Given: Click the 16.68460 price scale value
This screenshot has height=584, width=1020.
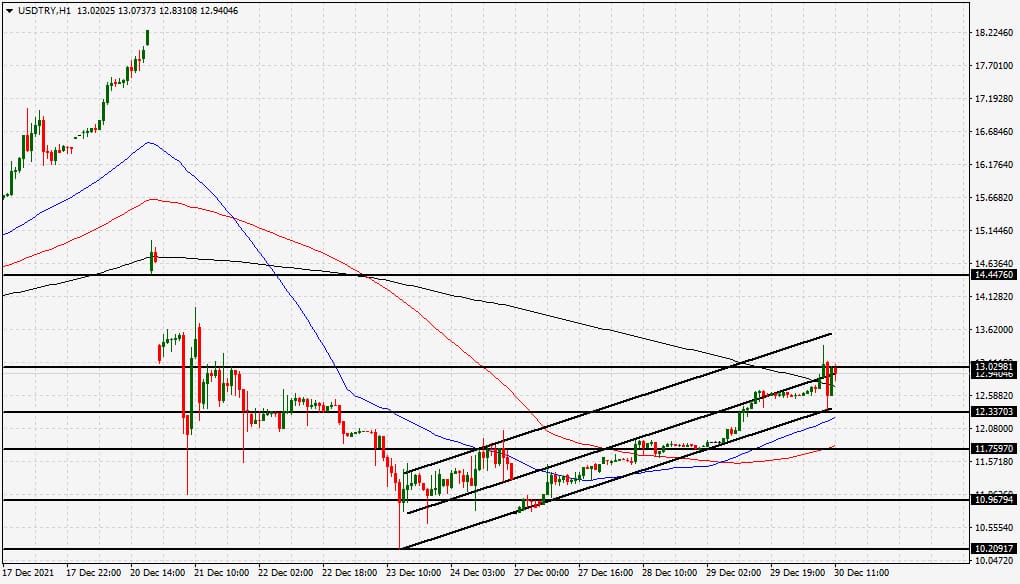Looking at the screenshot, I should point(994,131).
